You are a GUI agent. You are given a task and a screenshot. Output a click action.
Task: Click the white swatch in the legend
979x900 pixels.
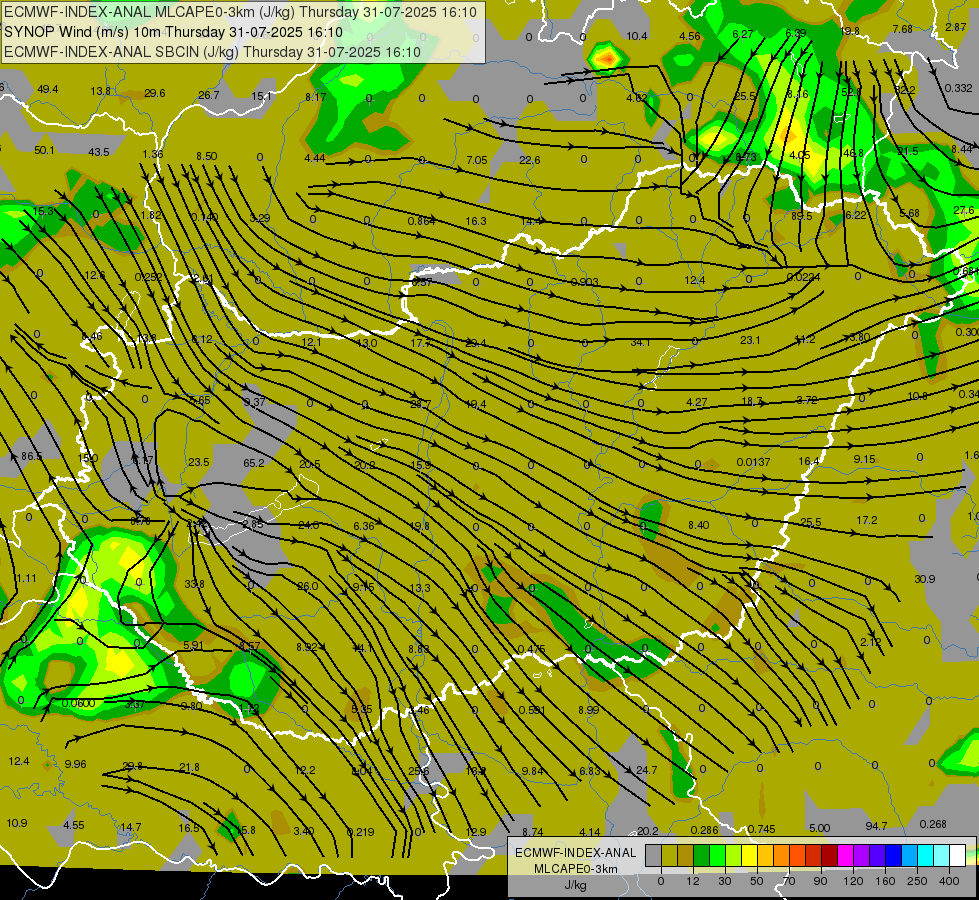coord(957,856)
